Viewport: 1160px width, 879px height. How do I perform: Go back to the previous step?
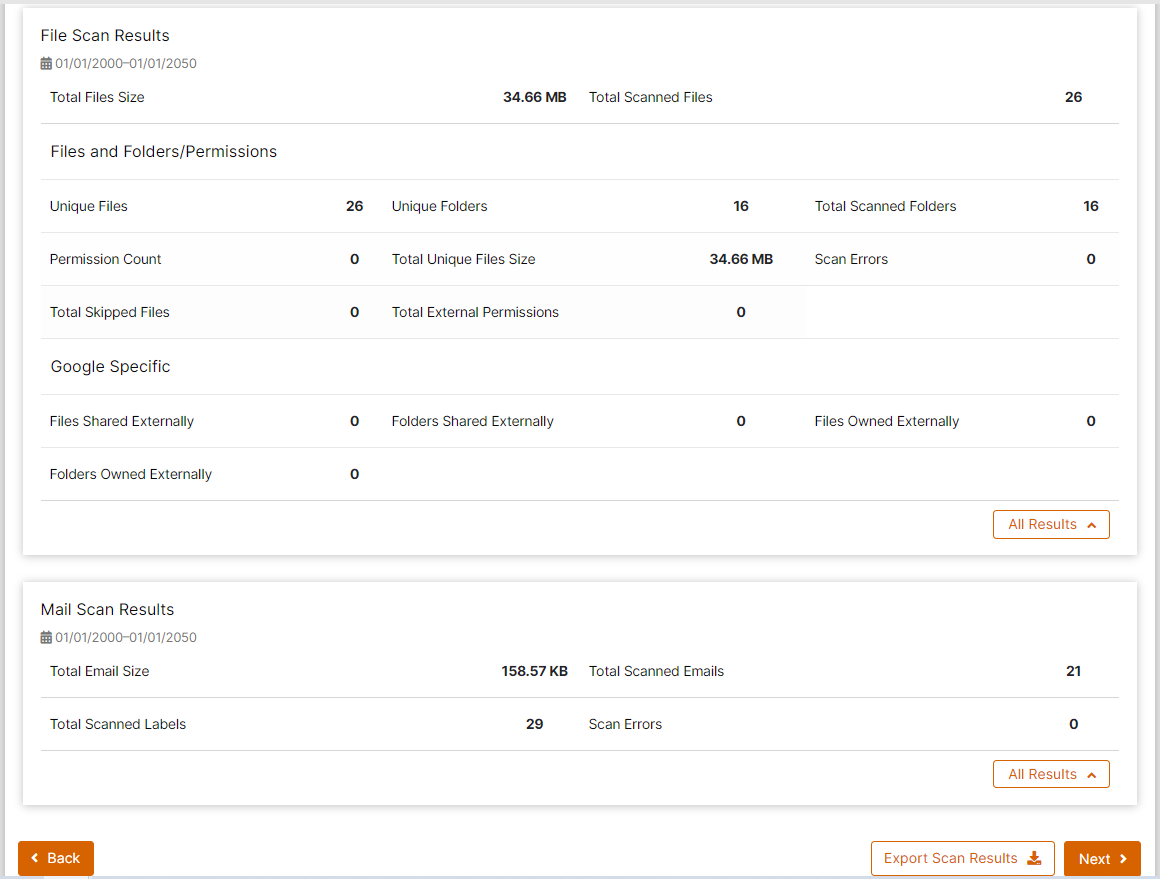(x=56, y=858)
